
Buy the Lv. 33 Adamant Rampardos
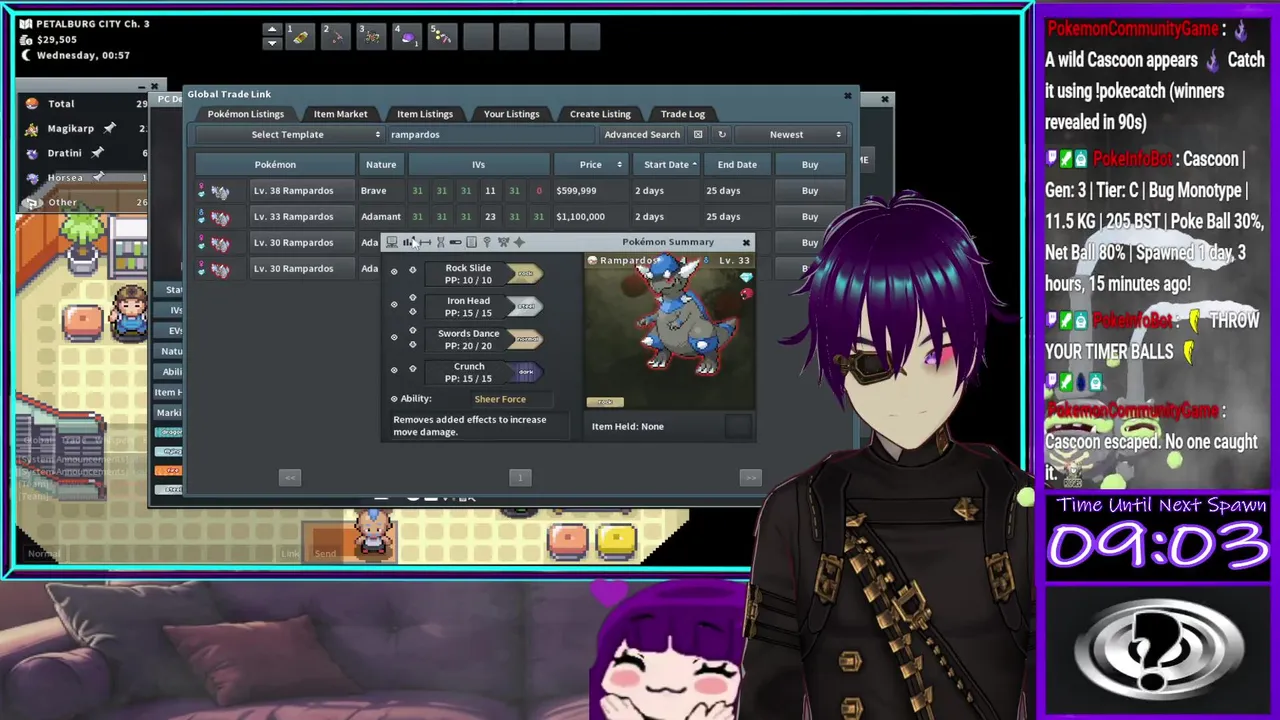pos(810,216)
